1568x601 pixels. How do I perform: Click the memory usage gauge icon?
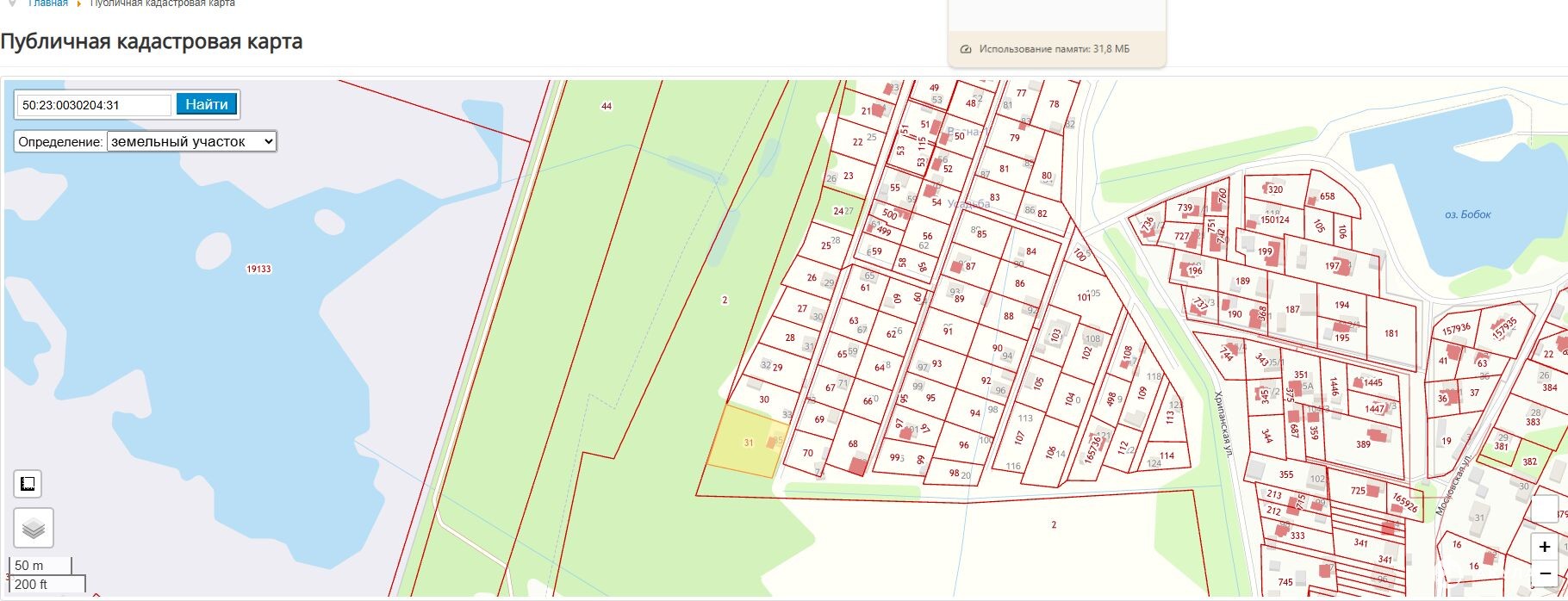[966, 50]
